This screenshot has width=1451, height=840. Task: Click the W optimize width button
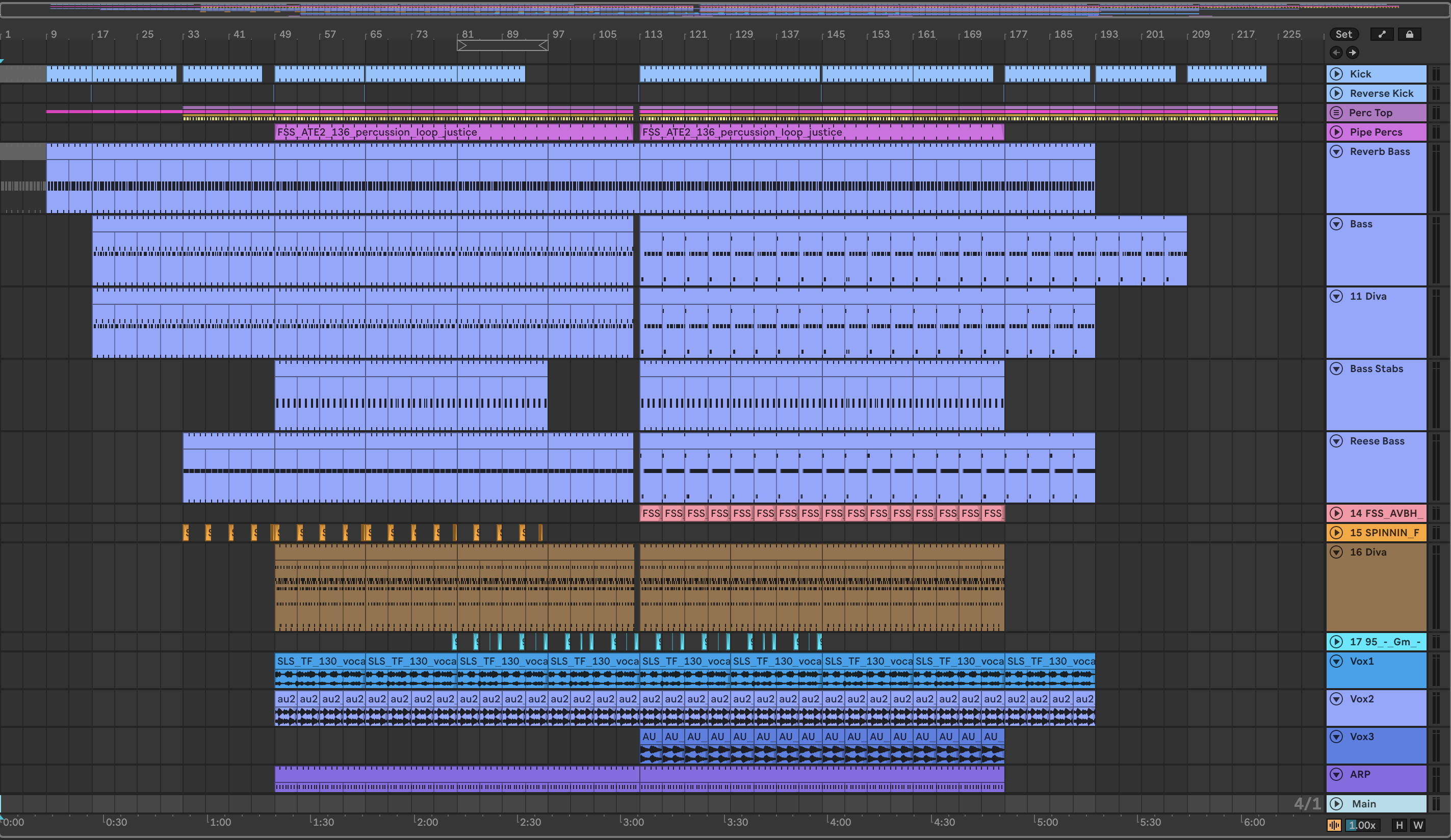pos(1417,825)
